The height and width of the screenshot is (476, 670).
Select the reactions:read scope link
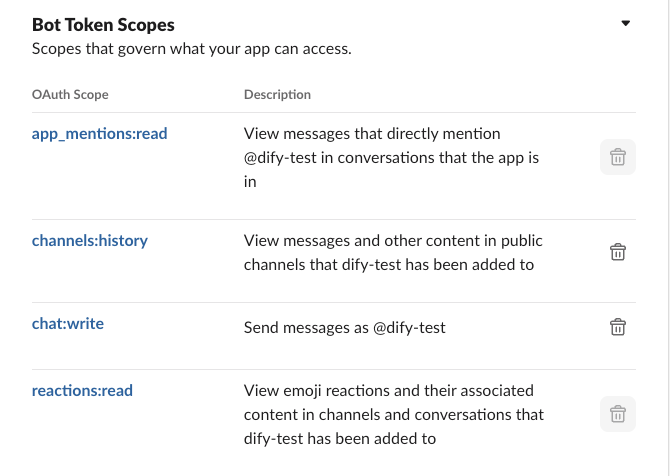coord(82,390)
